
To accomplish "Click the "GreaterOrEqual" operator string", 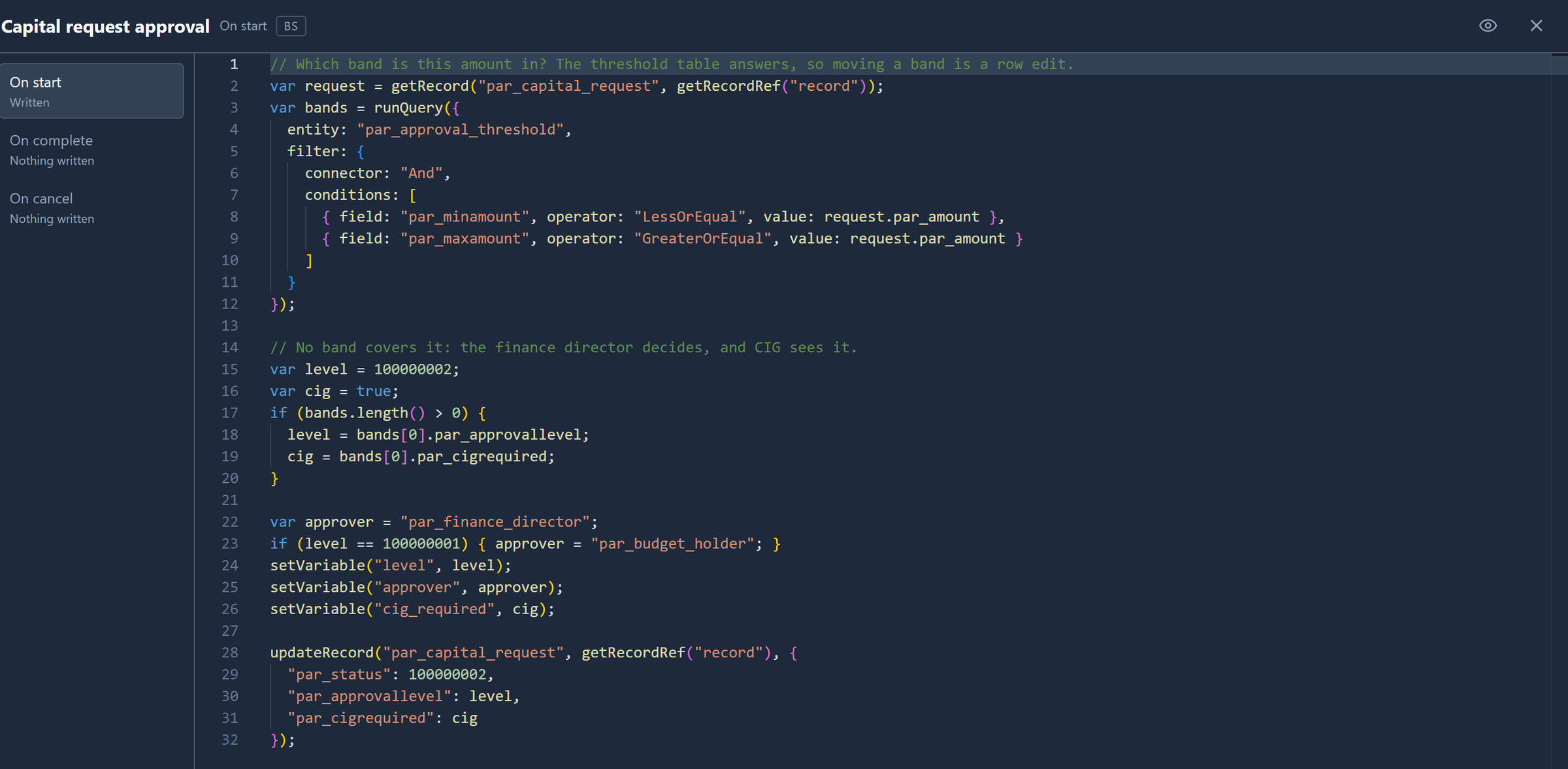I will pos(703,238).
